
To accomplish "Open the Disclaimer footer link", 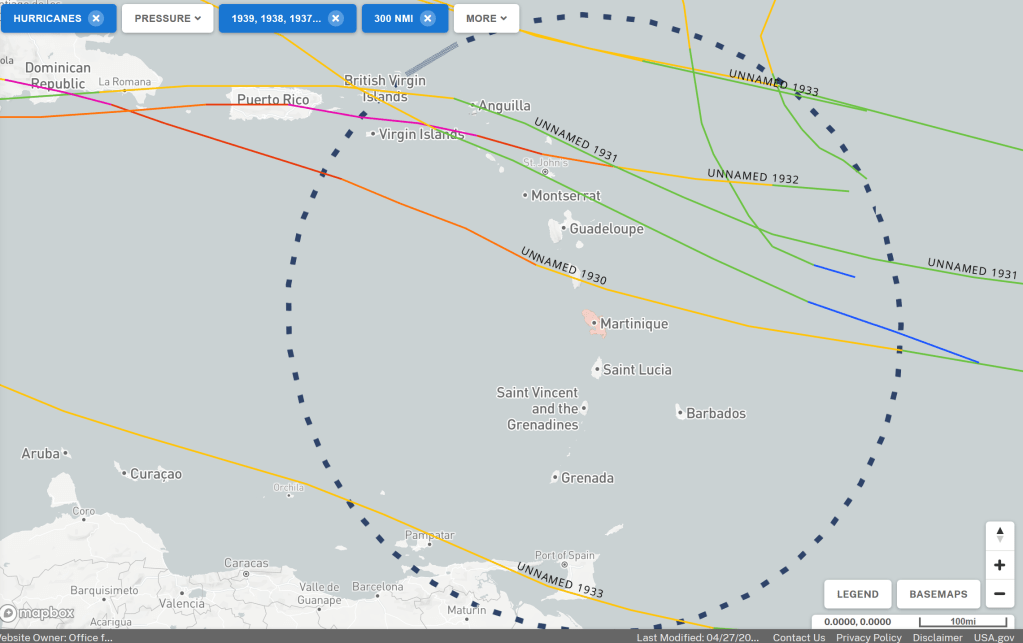I will (x=936, y=637).
